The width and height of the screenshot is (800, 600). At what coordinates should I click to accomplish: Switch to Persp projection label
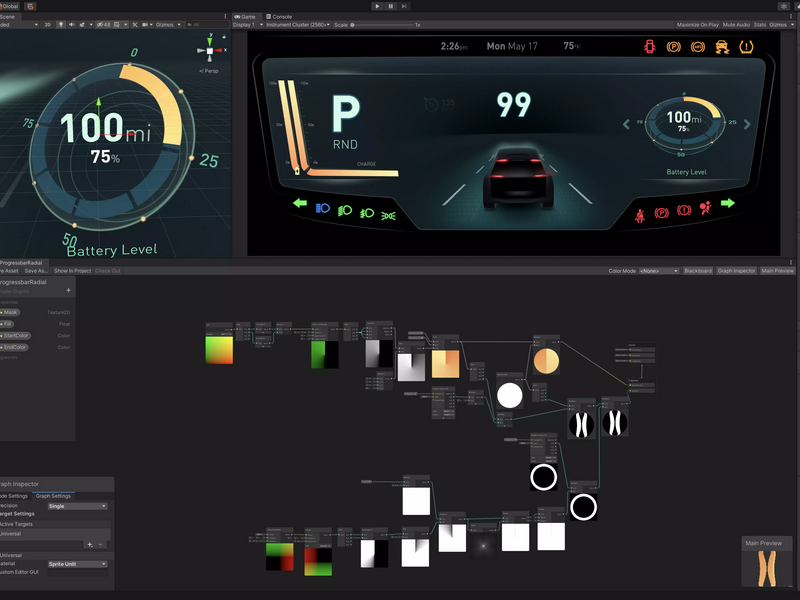[209, 71]
